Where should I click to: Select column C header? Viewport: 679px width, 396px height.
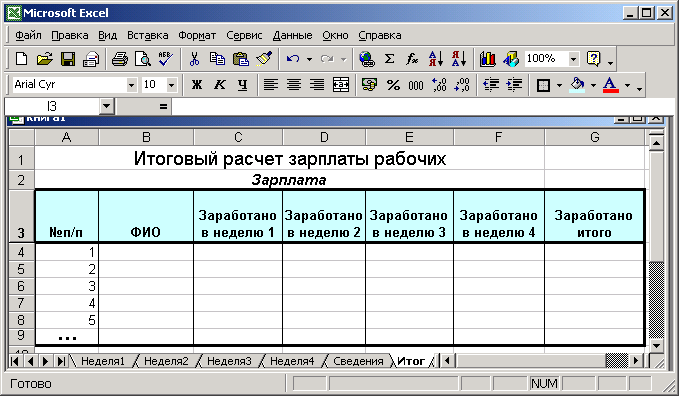(x=238, y=137)
